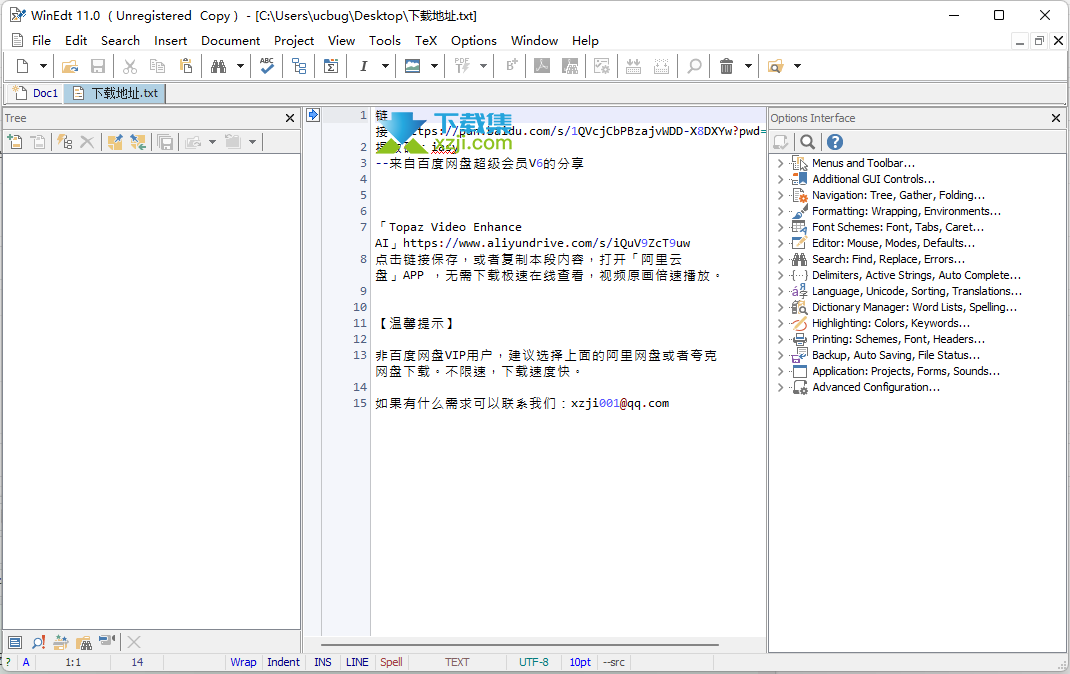Click the editor horizontal scrollbar
This screenshot has width=1070, height=674.
point(520,645)
